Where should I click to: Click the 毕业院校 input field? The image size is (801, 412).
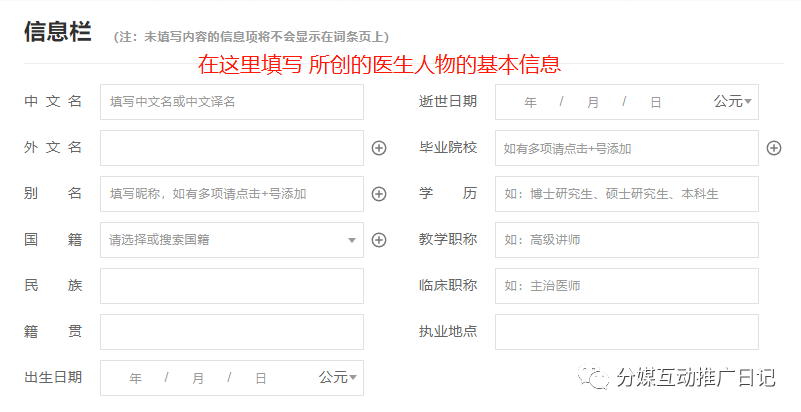627,148
